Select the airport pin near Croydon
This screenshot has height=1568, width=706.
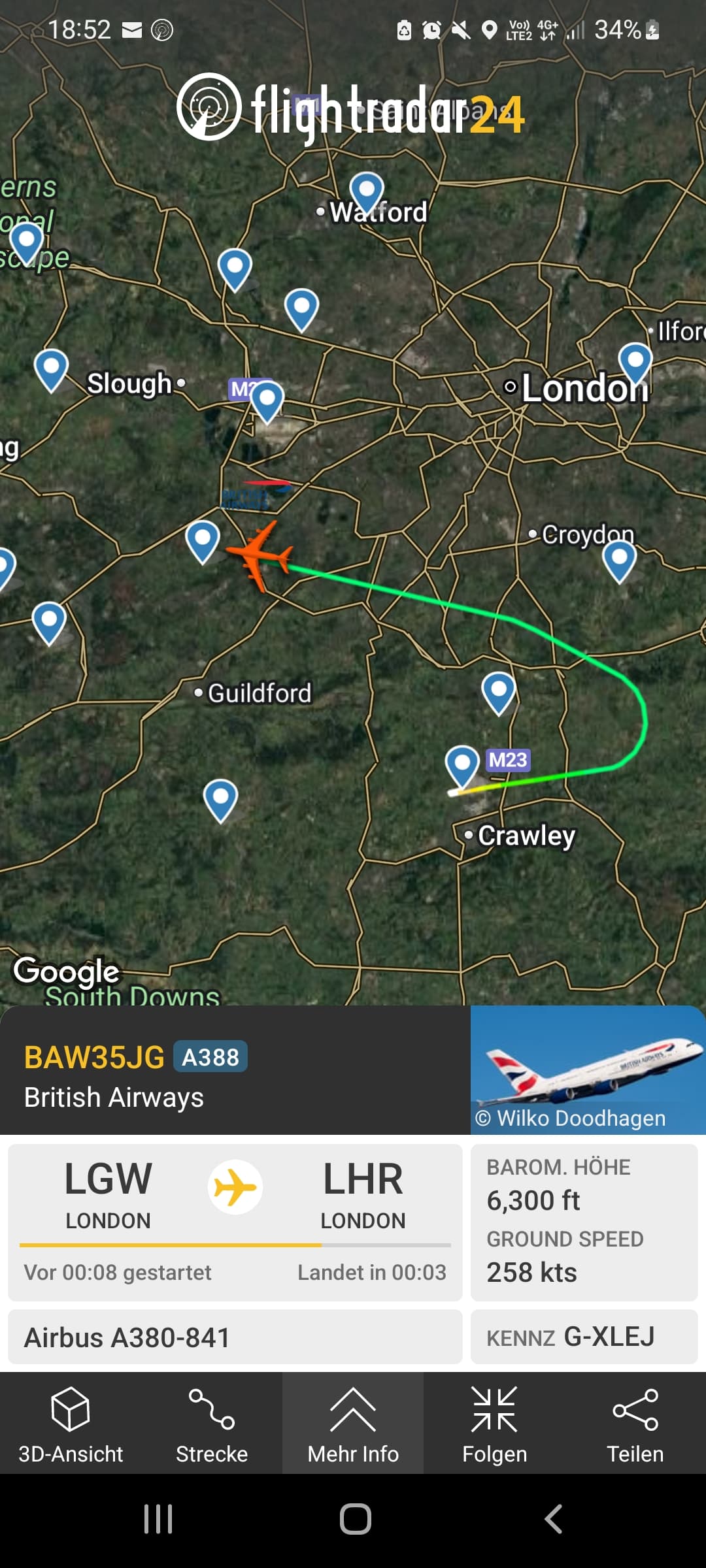pos(620,561)
